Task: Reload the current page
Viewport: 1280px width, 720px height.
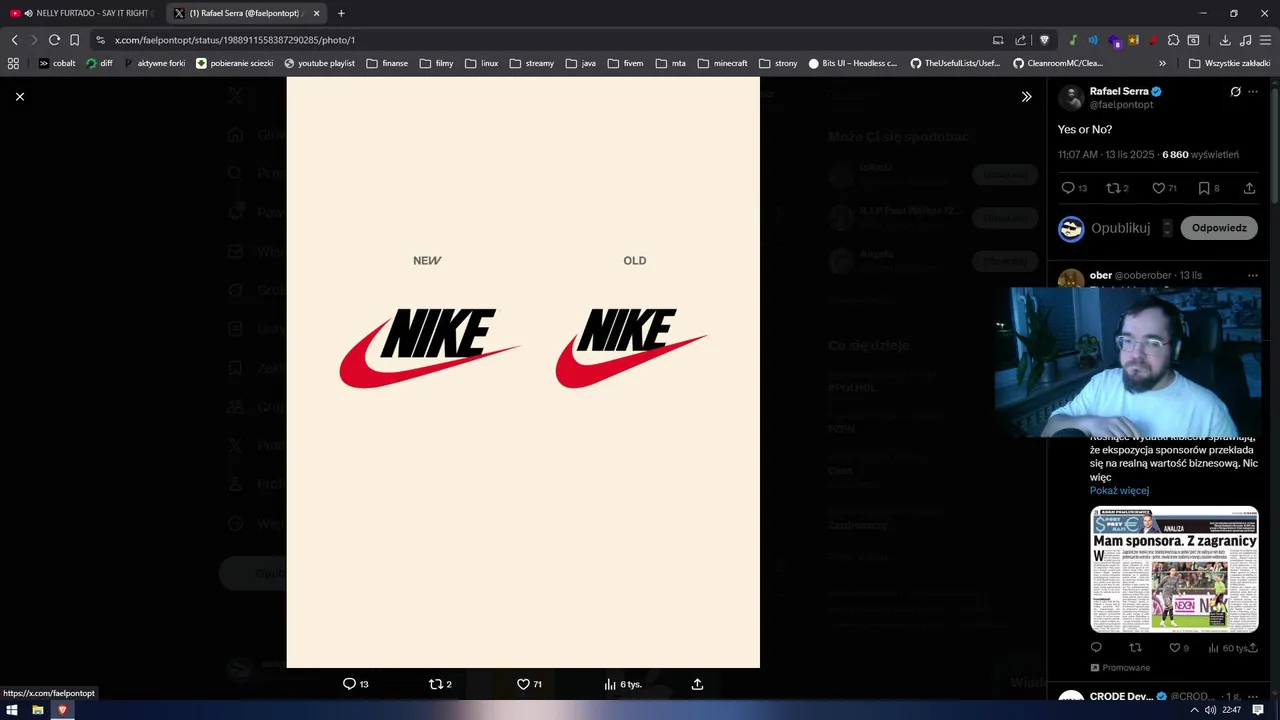Action: coord(54,40)
